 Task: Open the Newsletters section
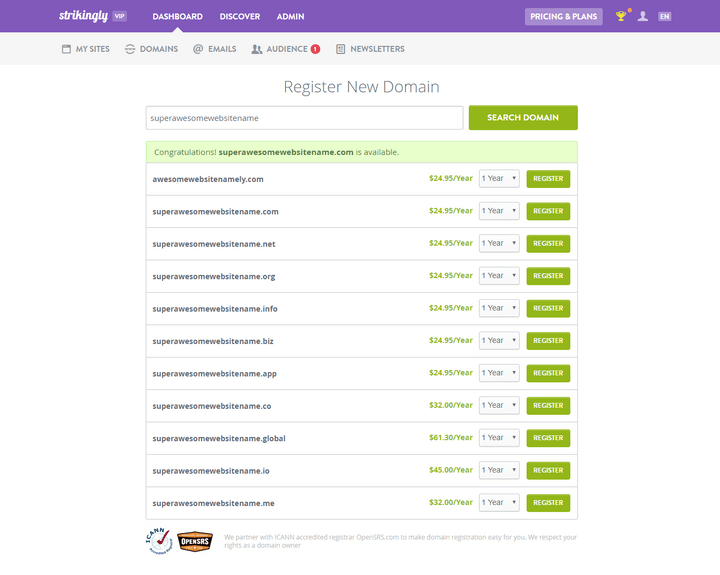(371, 49)
